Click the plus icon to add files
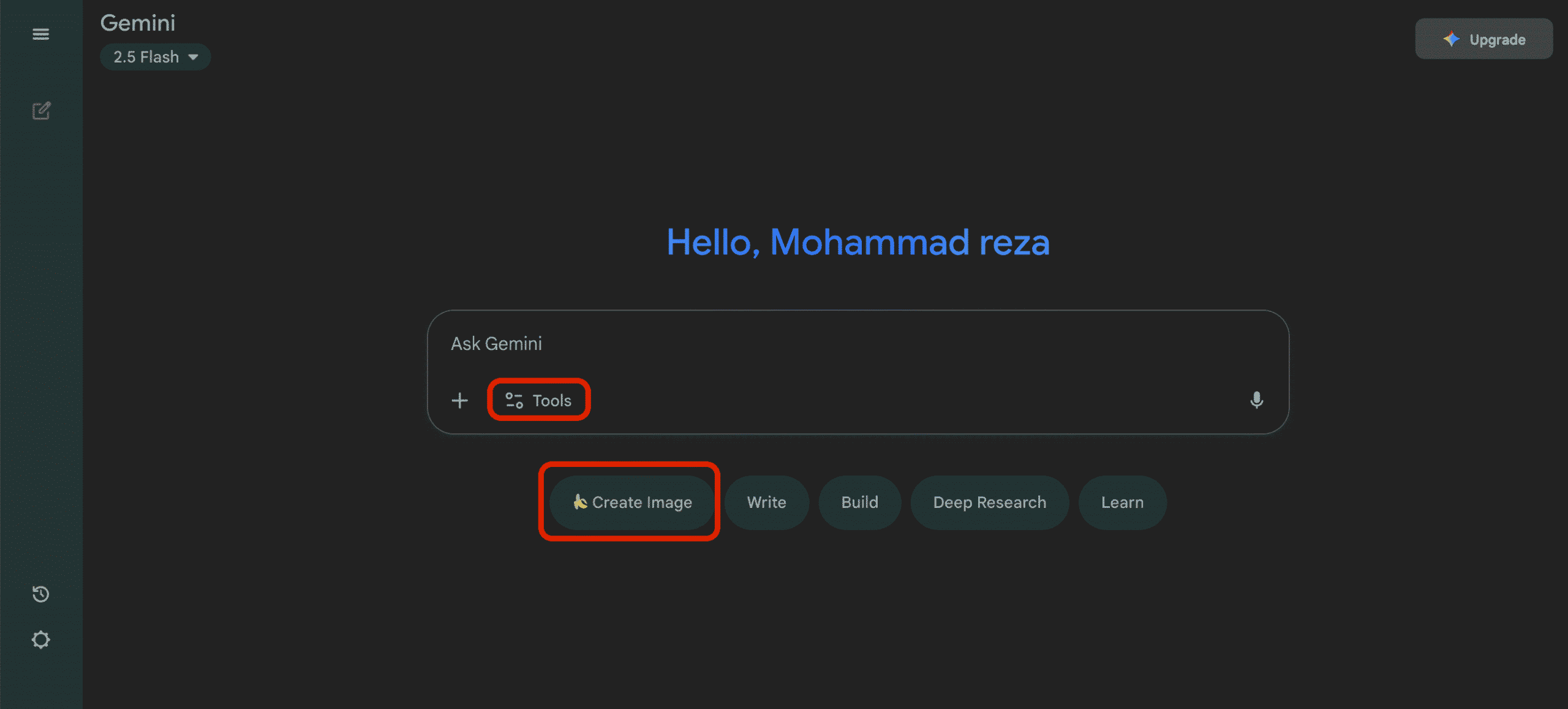 click(x=459, y=401)
